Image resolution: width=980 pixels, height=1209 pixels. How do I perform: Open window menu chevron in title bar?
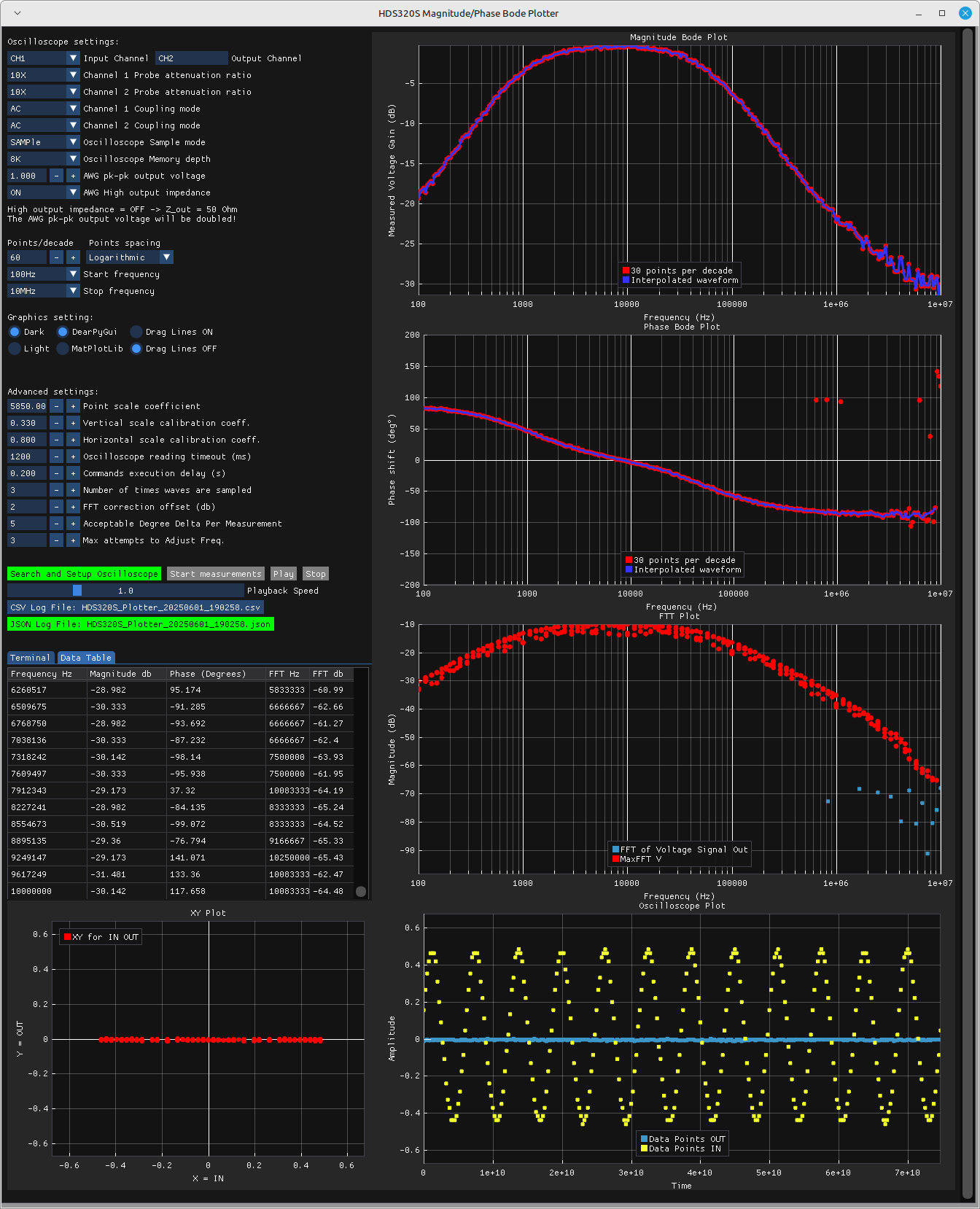[17, 13]
